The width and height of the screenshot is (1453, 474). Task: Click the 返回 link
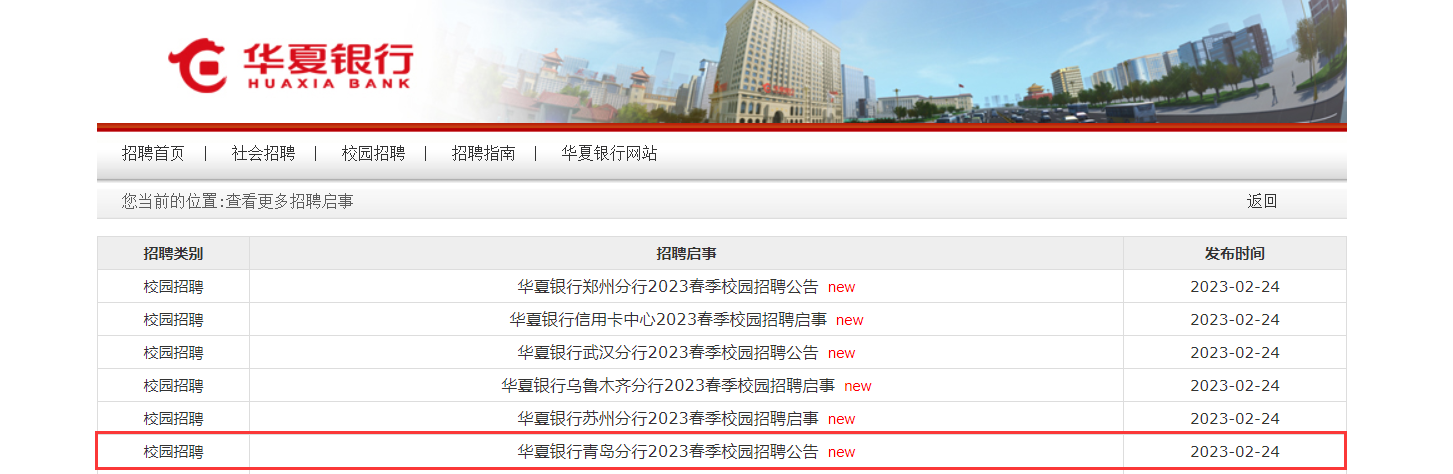tap(1261, 201)
